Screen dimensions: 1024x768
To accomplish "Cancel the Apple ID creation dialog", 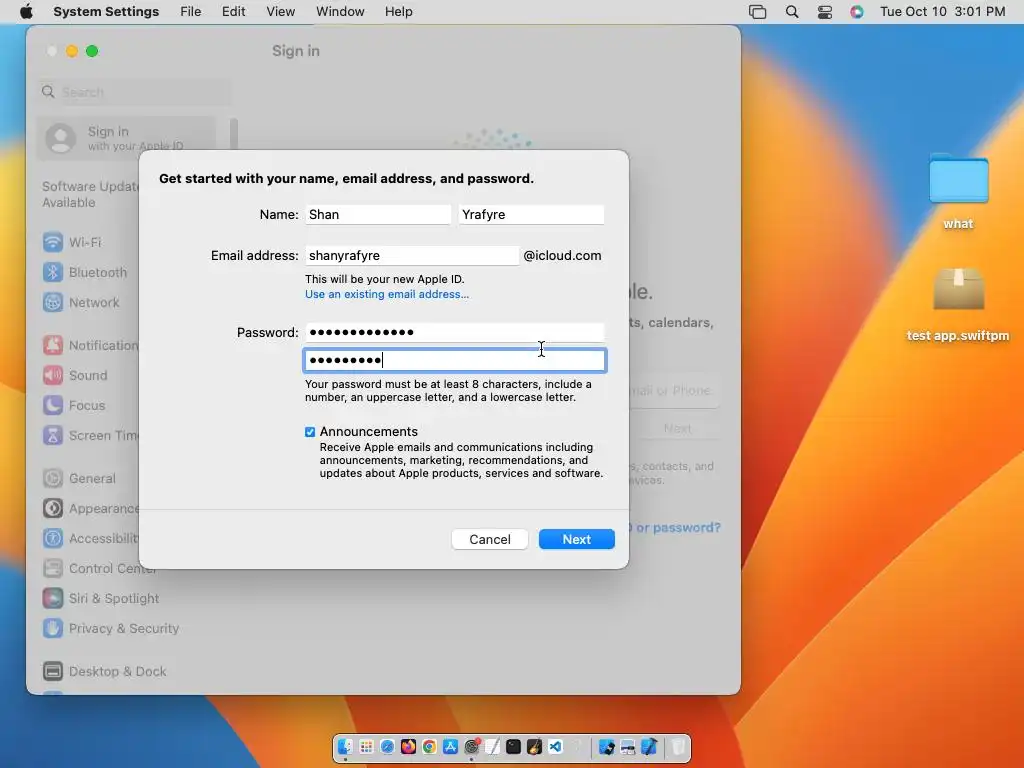I will coord(490,539).
